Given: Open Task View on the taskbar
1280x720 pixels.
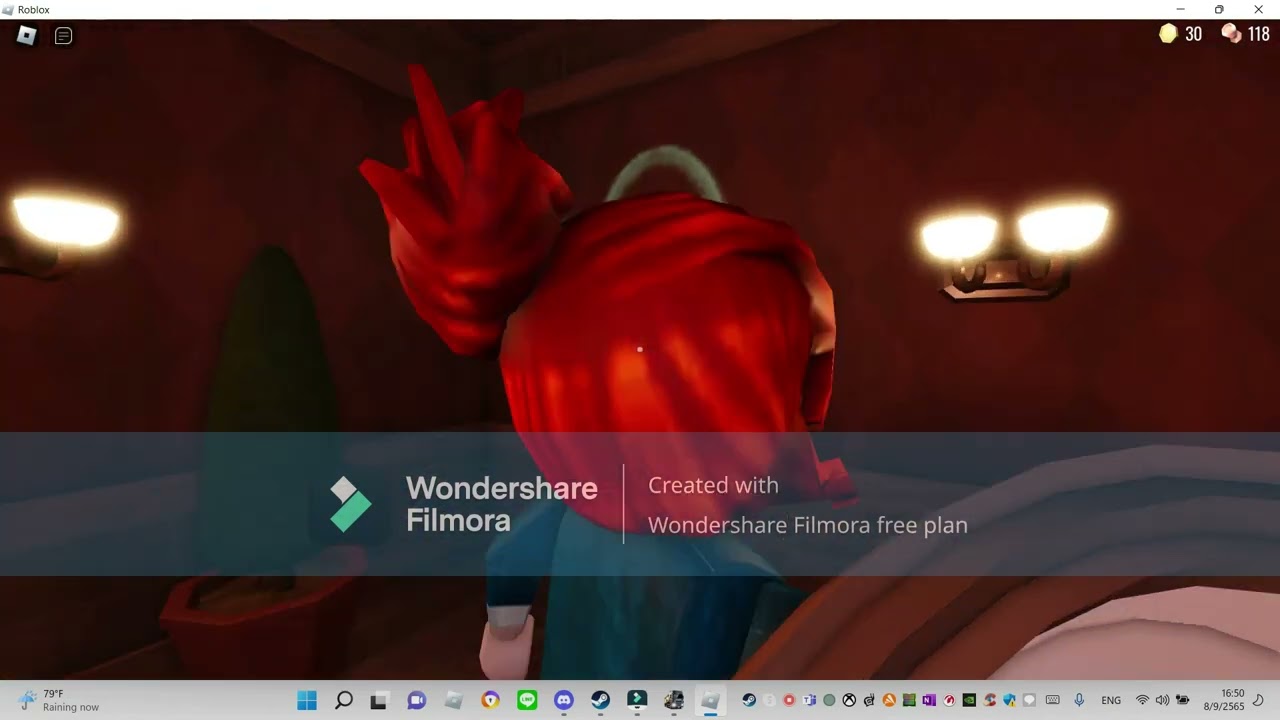Looking at the screenshot, I should [379, 701].
